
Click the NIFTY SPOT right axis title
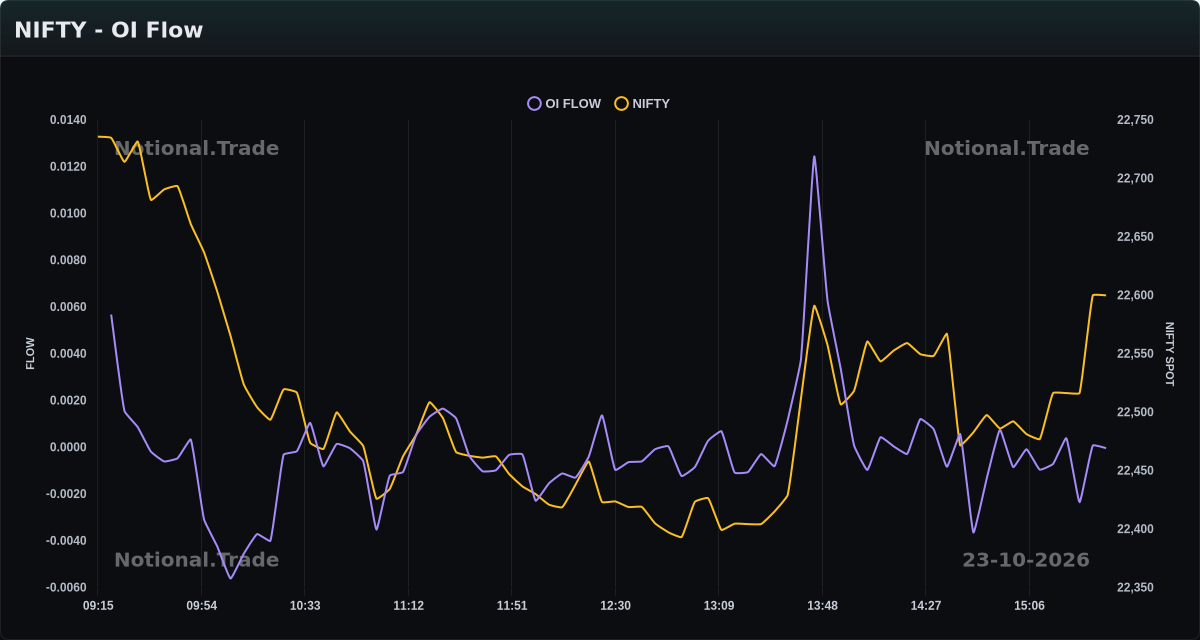(1170, 354)
